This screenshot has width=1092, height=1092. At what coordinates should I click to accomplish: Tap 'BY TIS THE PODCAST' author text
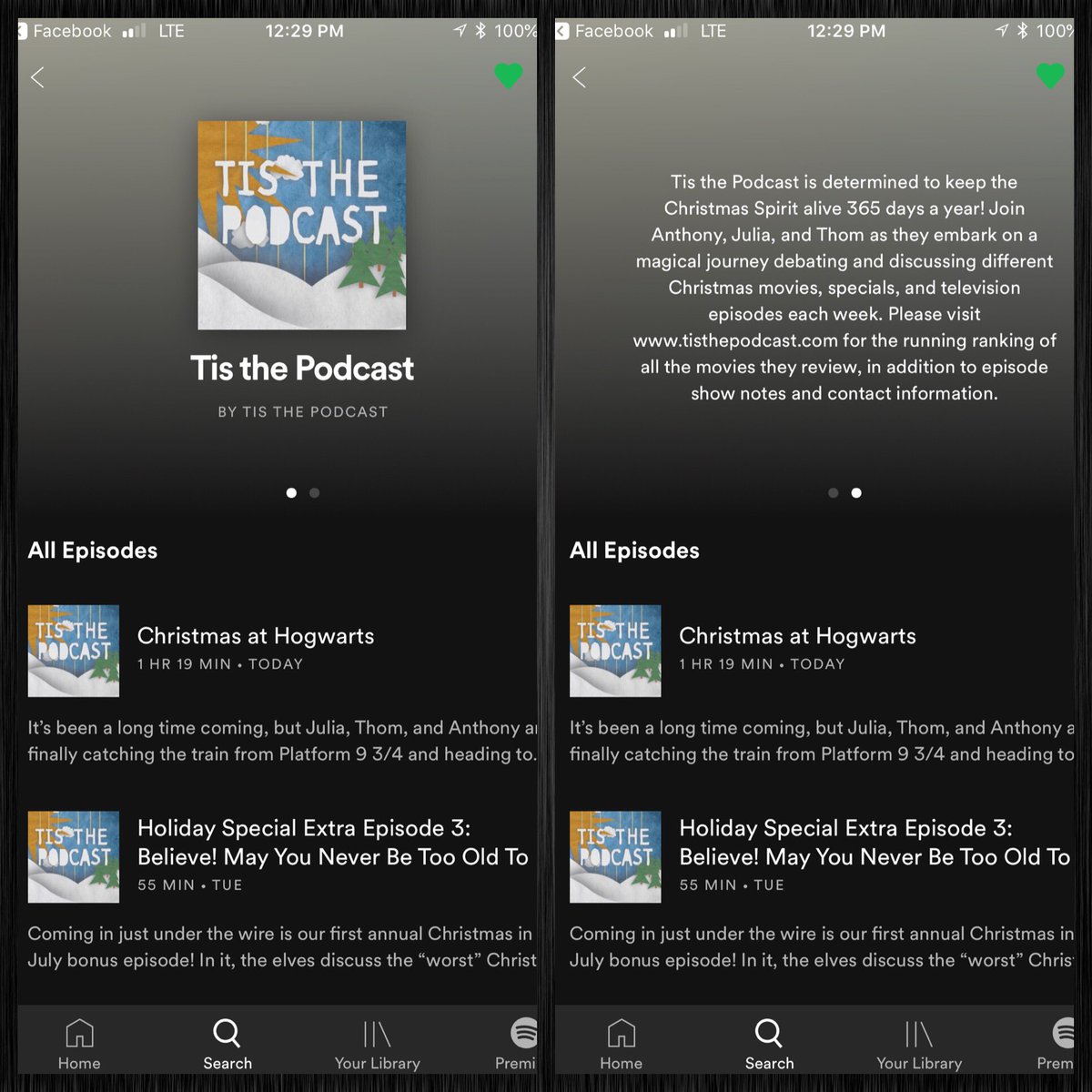pos(302,412)
